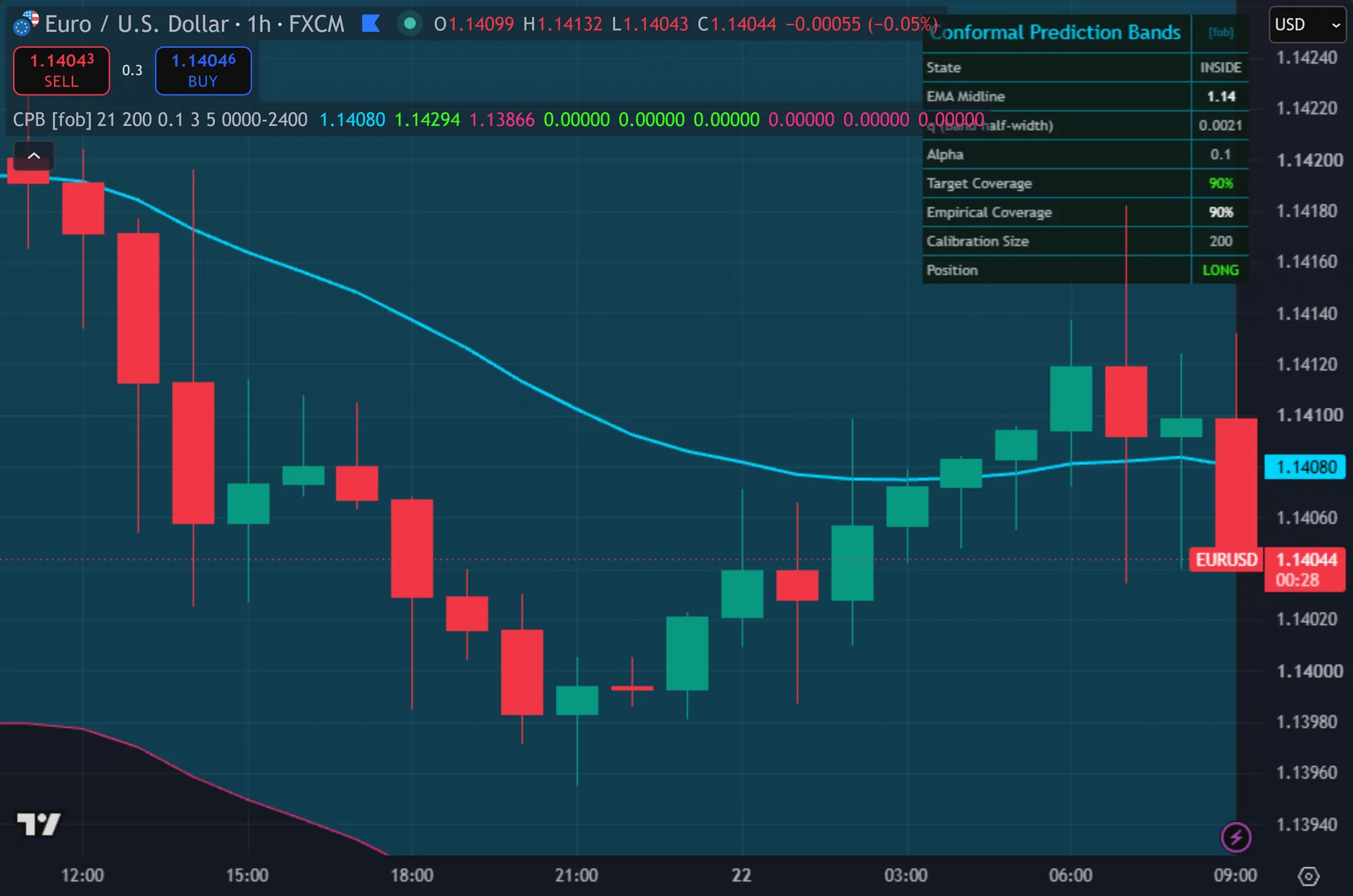Click the State INSIDE table value
The image size is (1353, 896).
pos(1221,68)
